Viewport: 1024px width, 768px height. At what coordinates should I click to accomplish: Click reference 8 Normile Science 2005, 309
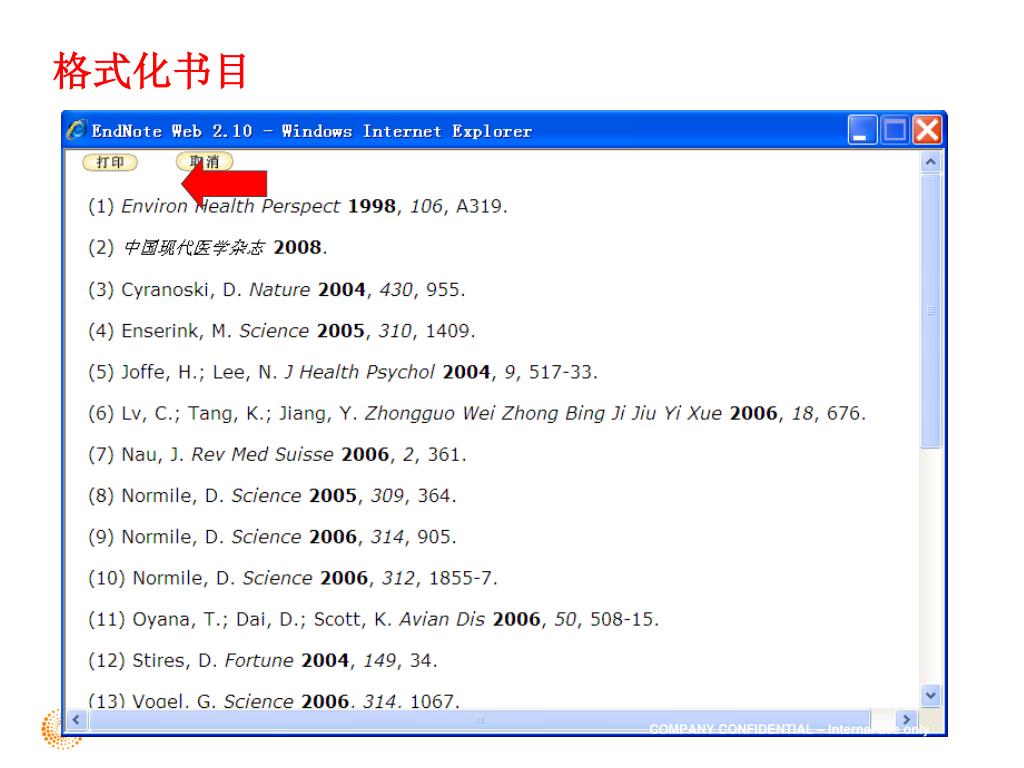272,495
